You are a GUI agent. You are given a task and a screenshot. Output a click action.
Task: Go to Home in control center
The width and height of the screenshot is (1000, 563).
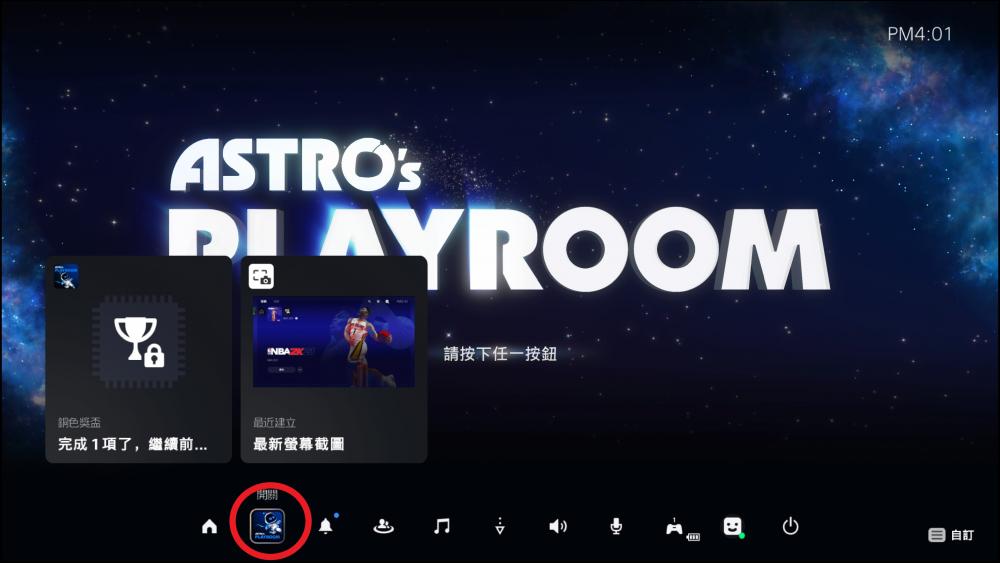209,527
